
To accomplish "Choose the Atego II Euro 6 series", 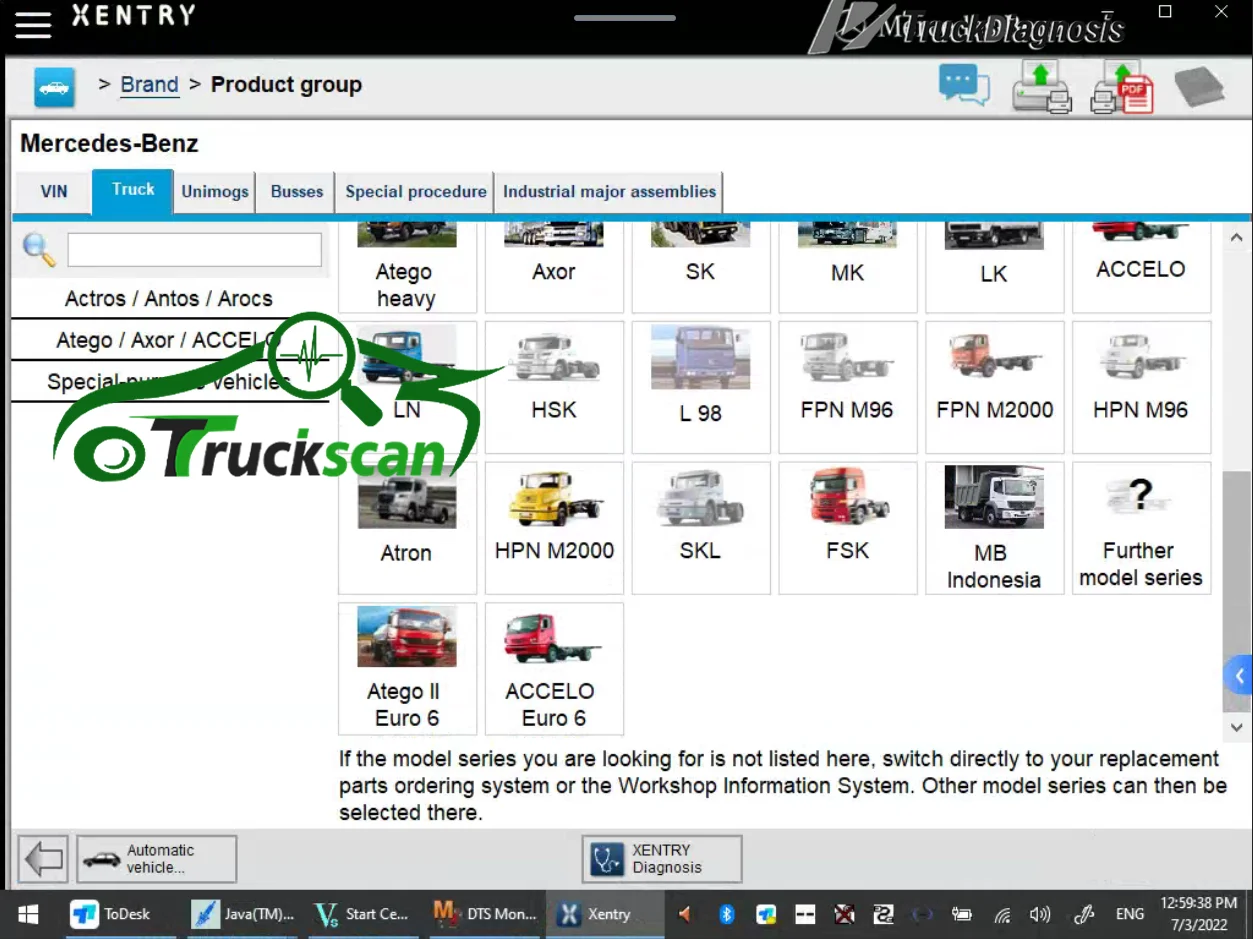I will pyautogui.click(x=406, y=669).
